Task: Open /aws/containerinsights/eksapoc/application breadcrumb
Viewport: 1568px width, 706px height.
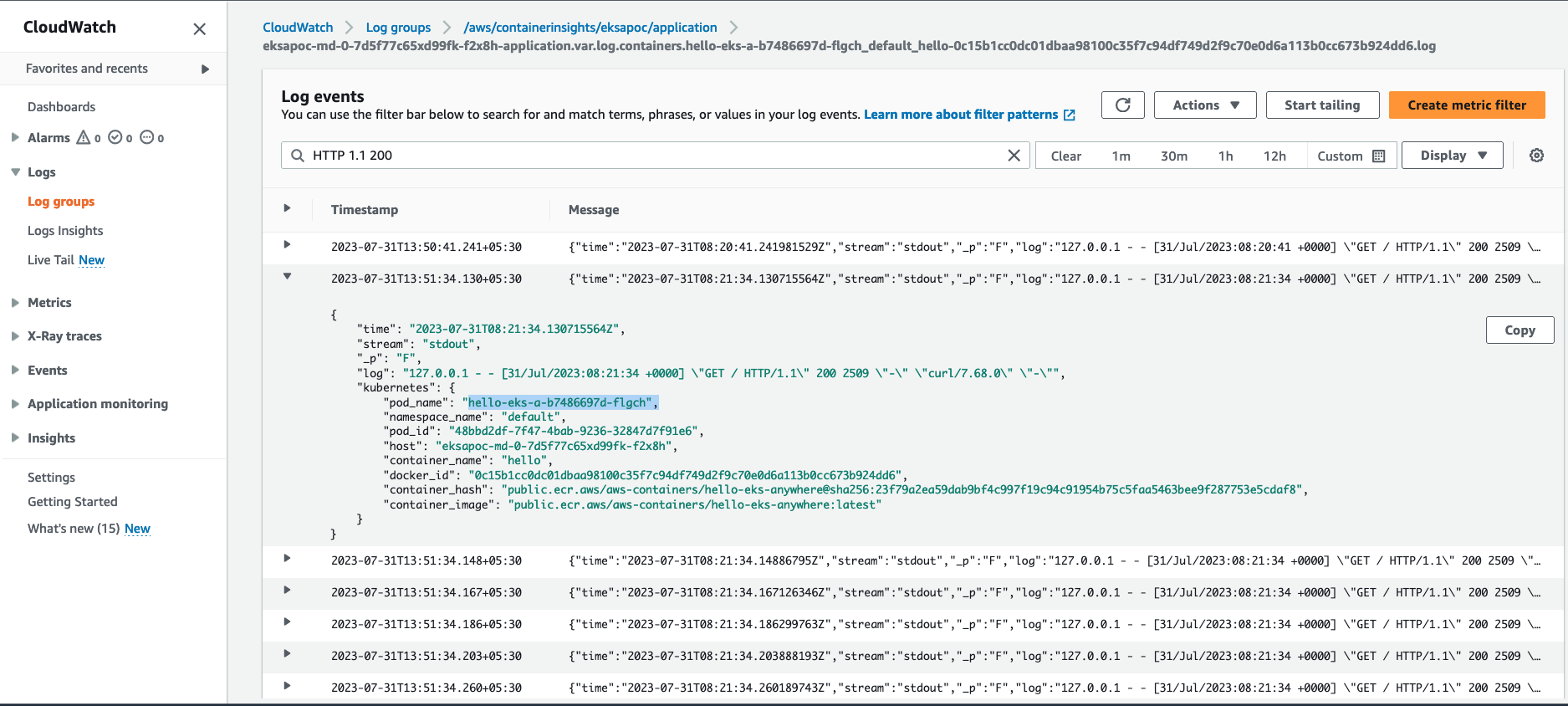Action: click(590, 28)
